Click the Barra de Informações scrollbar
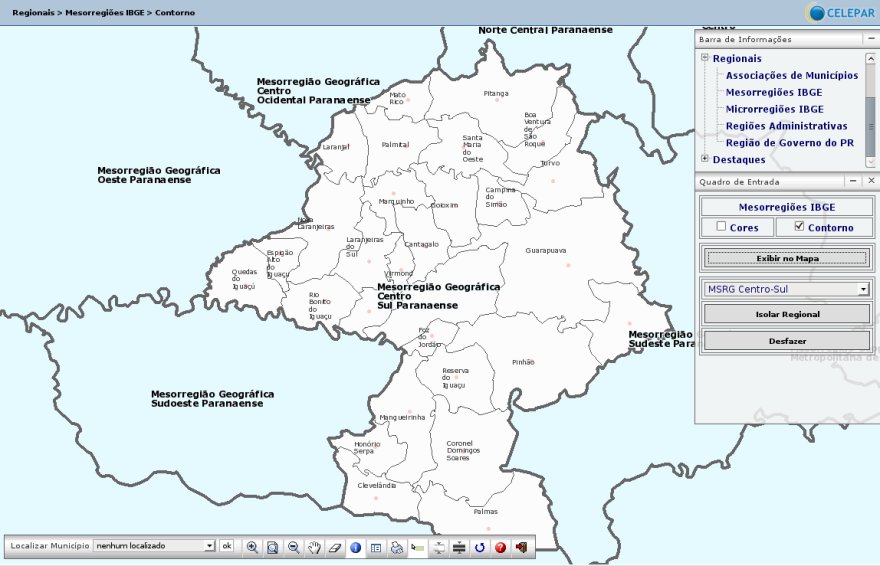880x566 pixels. coord(870,110)
